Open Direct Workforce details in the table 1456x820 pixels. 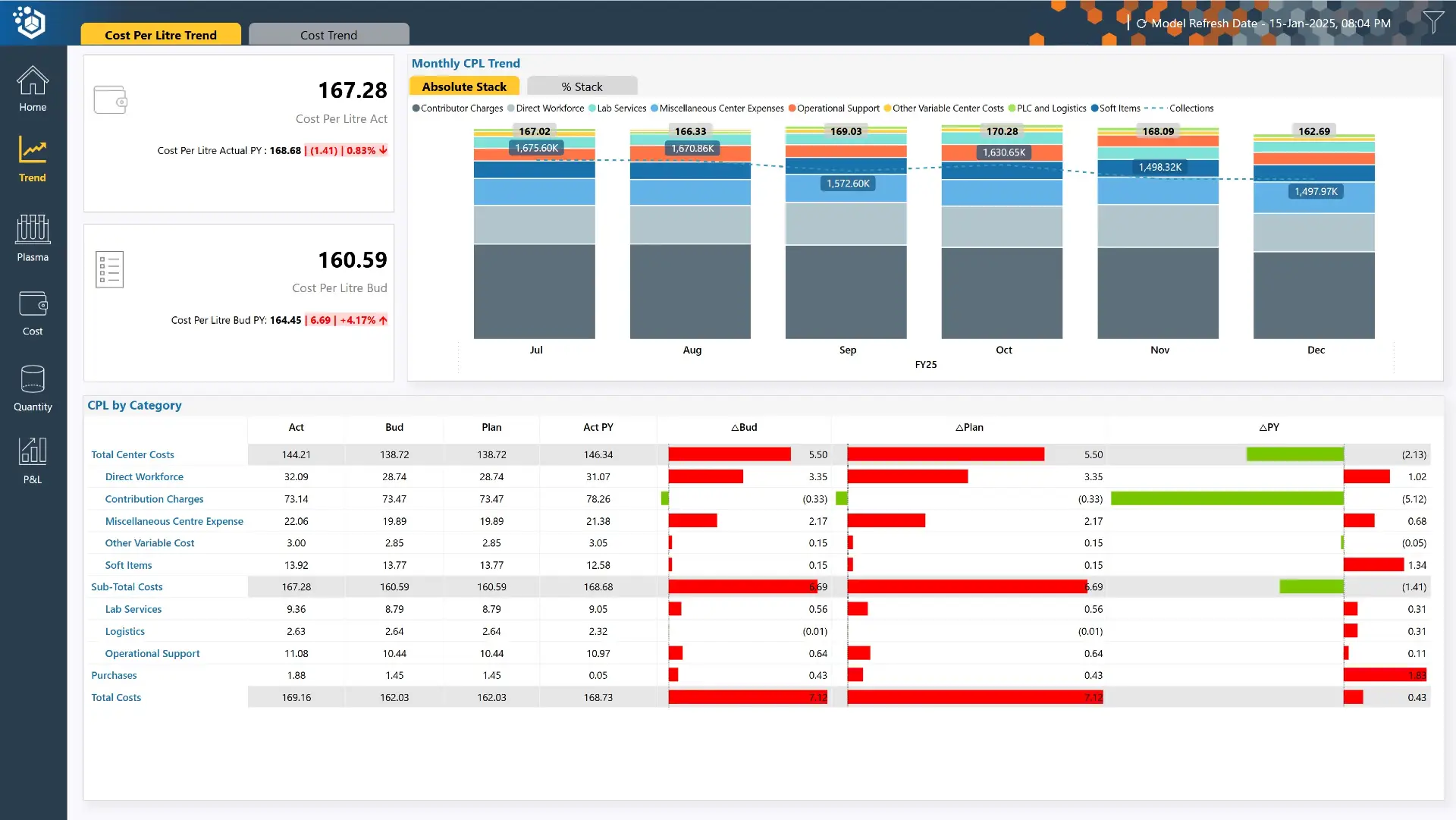[144, 476]
